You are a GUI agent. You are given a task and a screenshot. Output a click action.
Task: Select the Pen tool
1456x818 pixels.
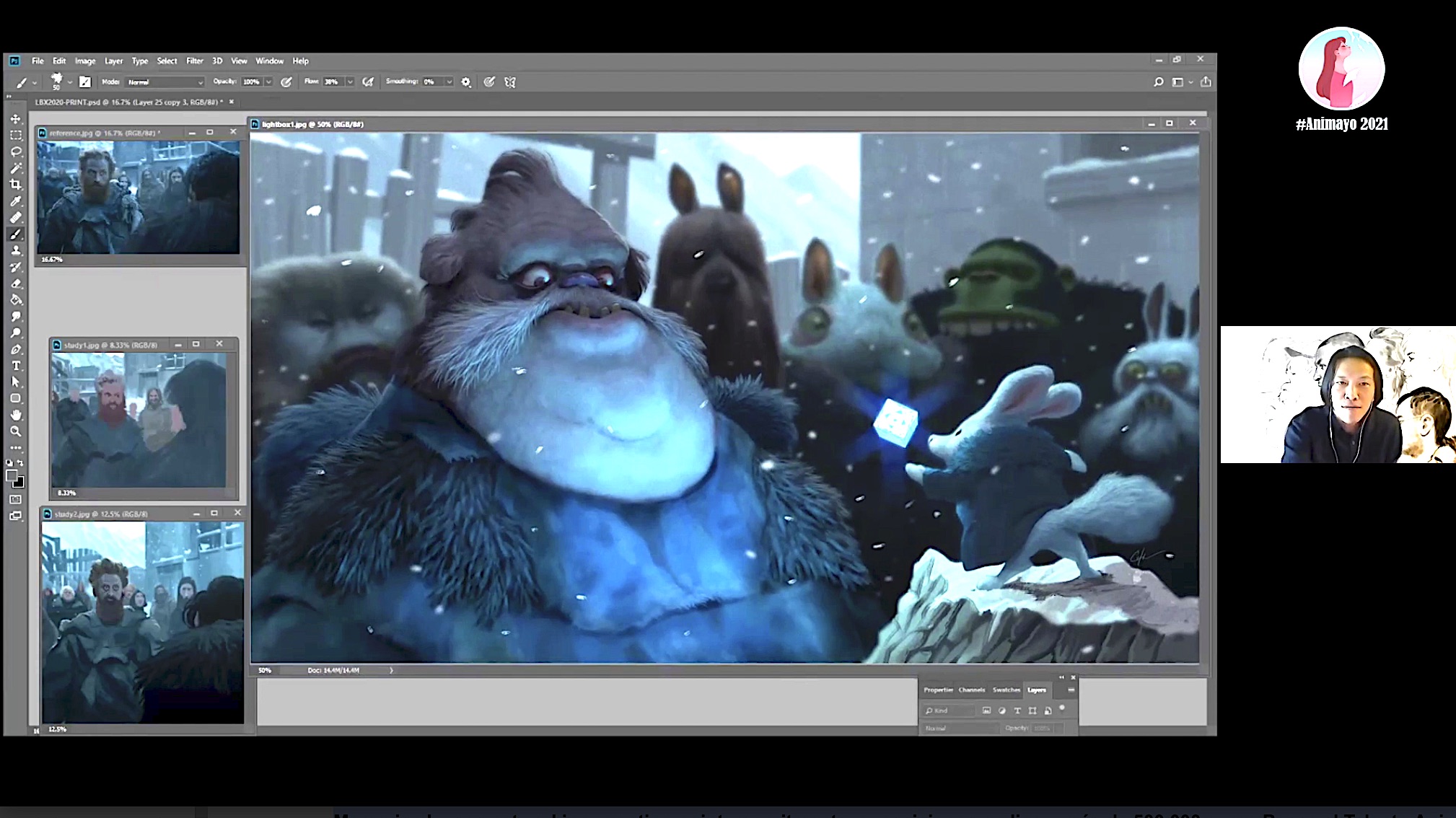click(x=16, y=350)
